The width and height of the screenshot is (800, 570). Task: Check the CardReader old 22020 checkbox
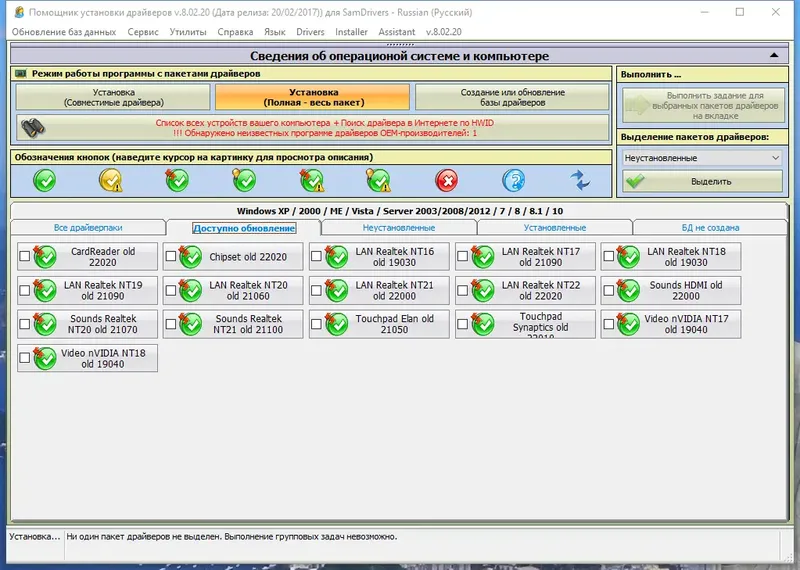tap(24, 256)
